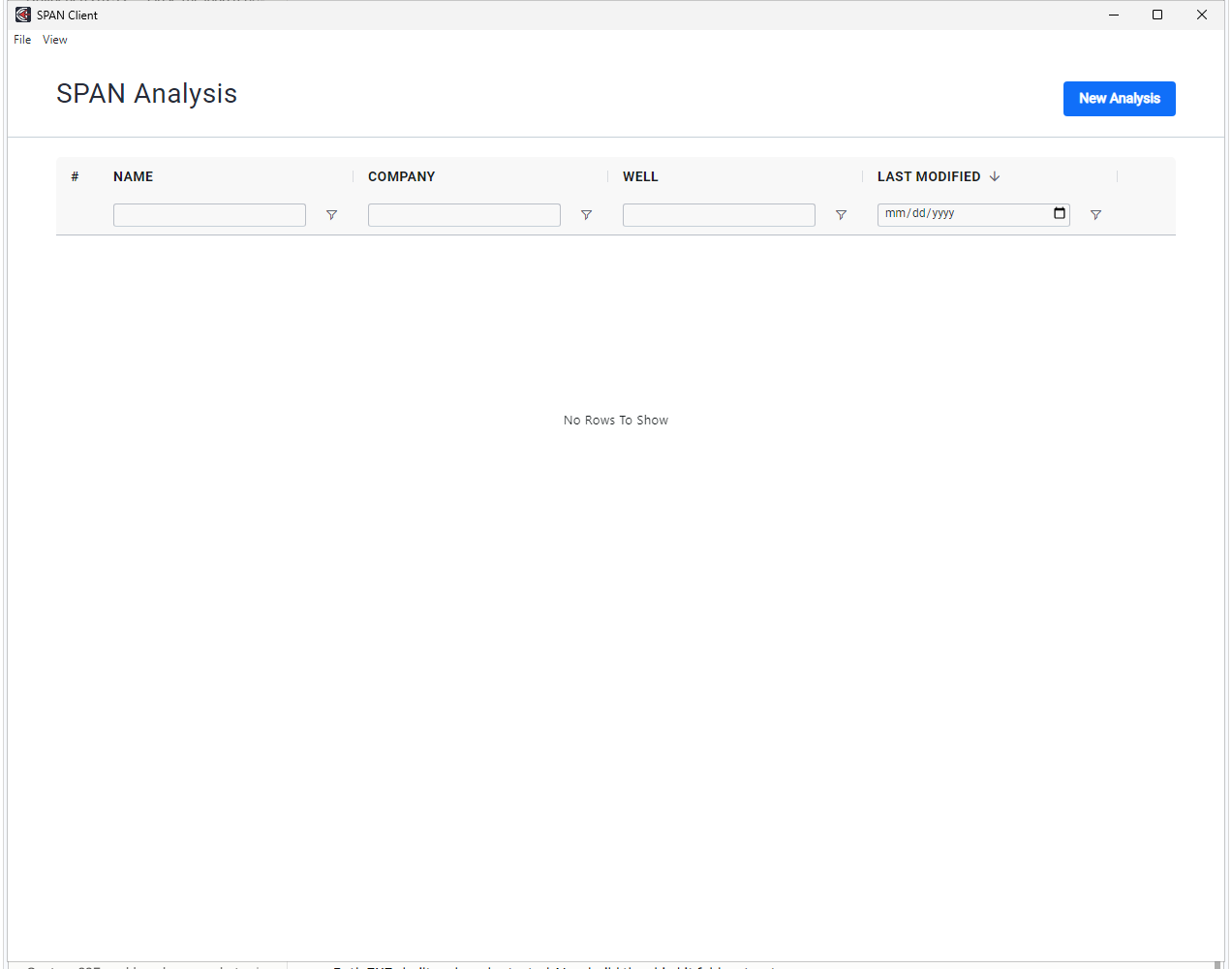Minimize the SPAN Client window
The width and height of the screenshot is (1232, 969).
(1114, 15)
